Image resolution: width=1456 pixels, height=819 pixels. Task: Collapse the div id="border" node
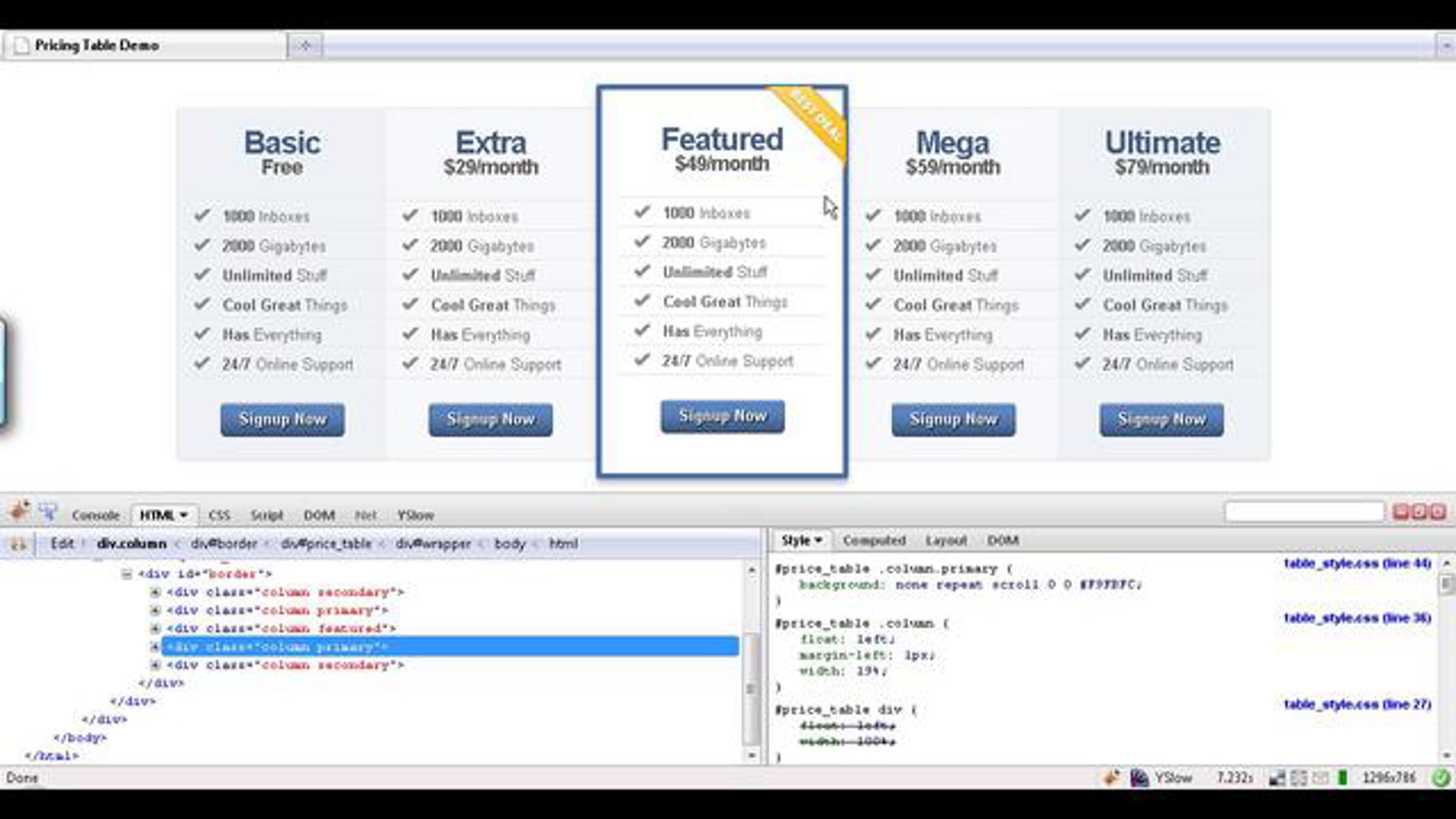(x=126, y=574)
